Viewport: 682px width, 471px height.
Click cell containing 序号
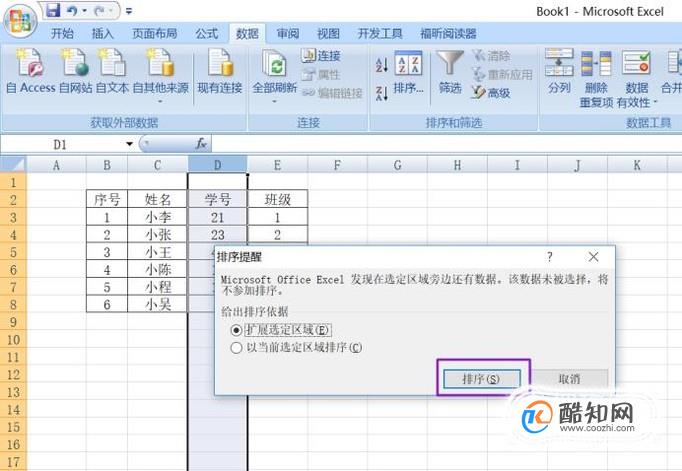click(107, 200)
